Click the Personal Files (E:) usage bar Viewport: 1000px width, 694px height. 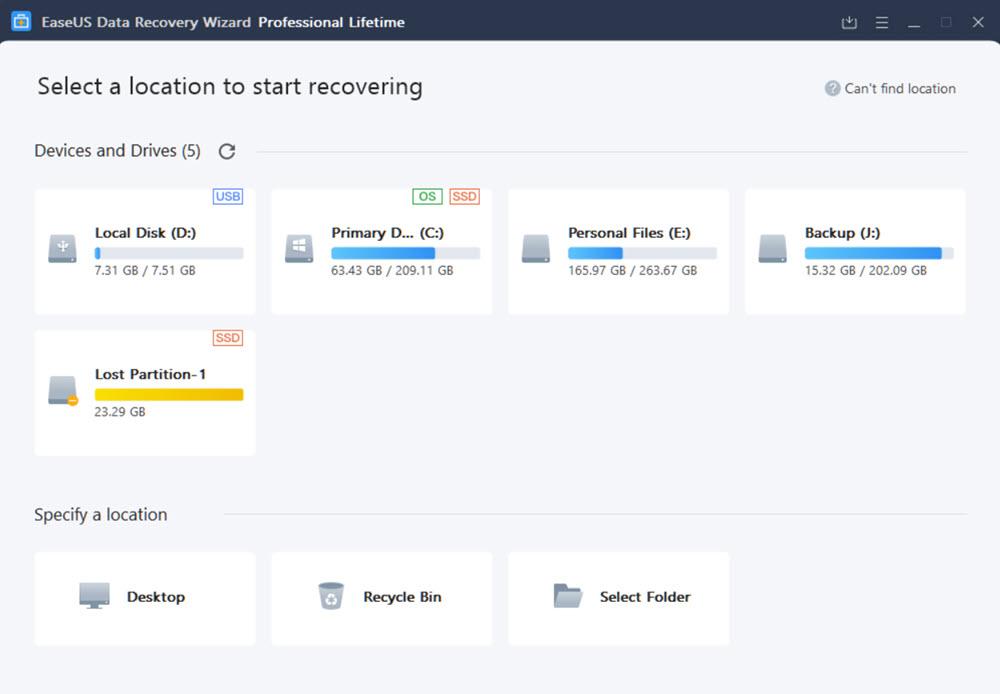(x=642, y=253)
